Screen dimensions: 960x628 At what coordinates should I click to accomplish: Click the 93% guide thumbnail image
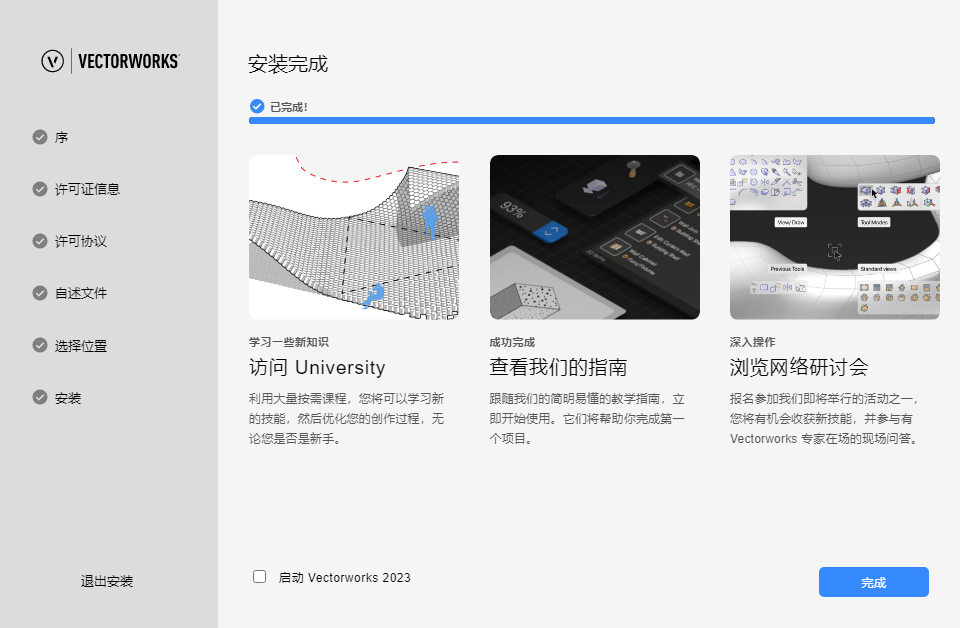(594, 236)
